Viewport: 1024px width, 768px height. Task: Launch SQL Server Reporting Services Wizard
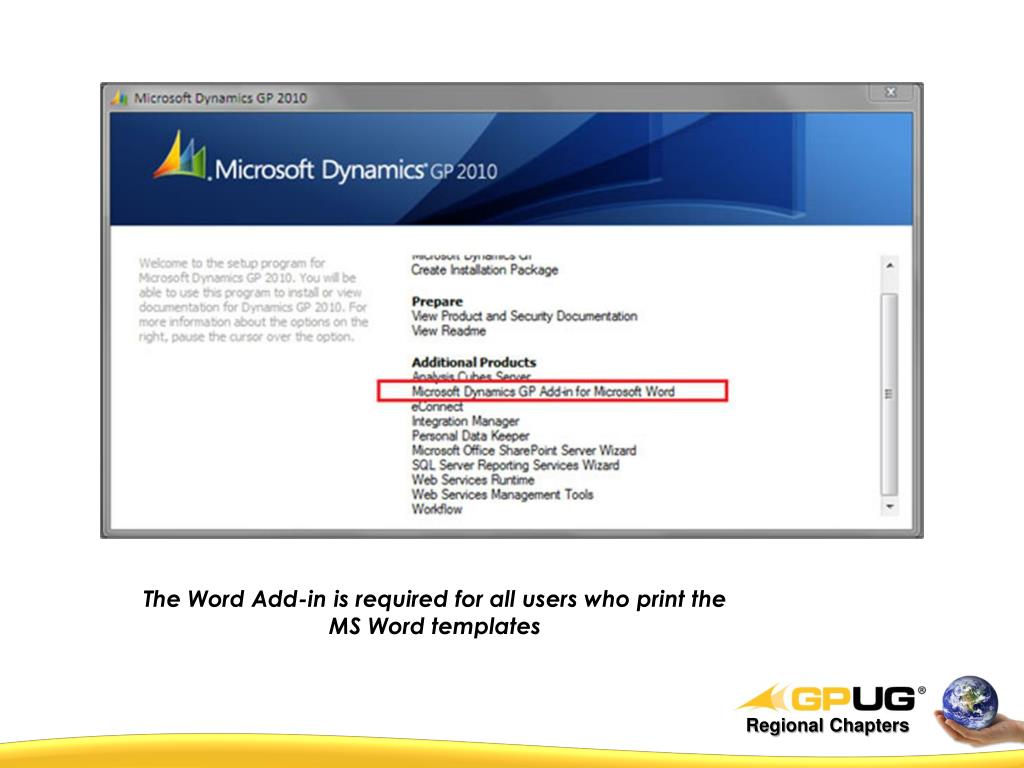click(x=515, y=465)
